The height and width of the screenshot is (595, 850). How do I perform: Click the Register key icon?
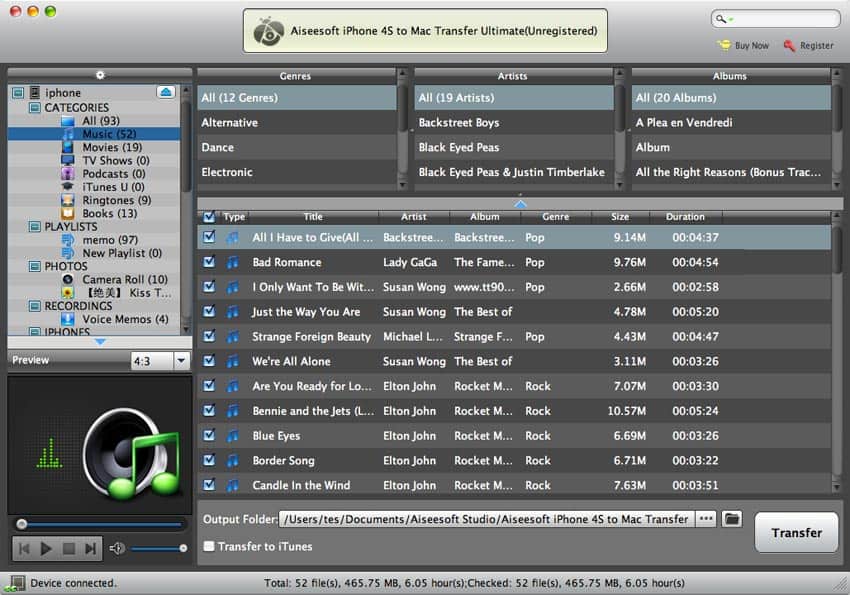tap(789, 46)
